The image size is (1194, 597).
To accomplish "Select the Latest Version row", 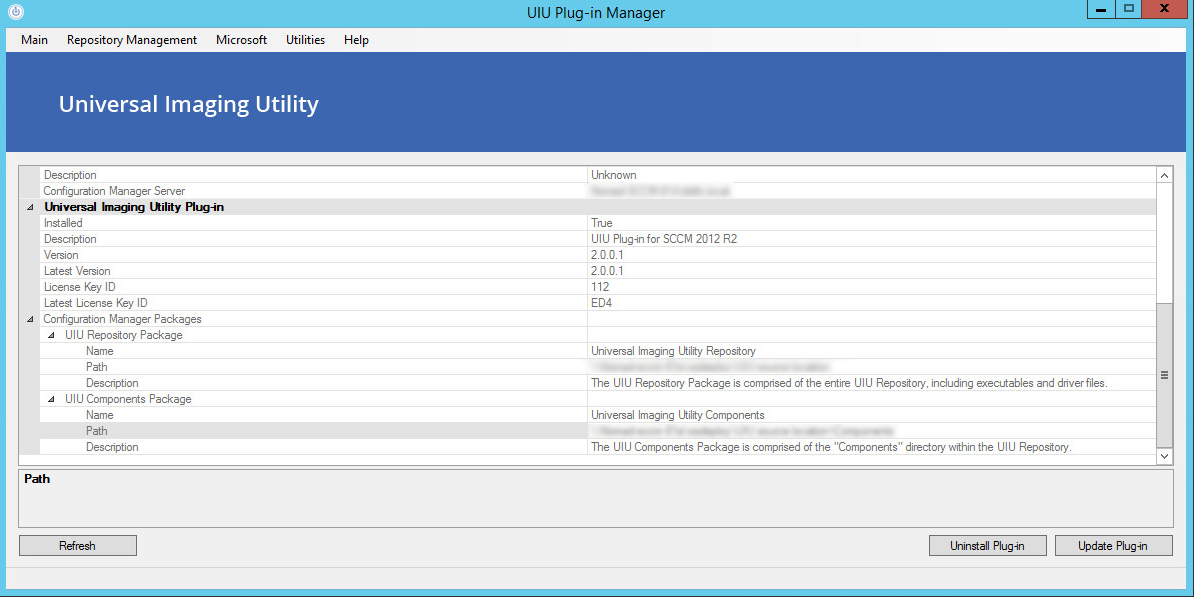I will [x=300, y=270].
